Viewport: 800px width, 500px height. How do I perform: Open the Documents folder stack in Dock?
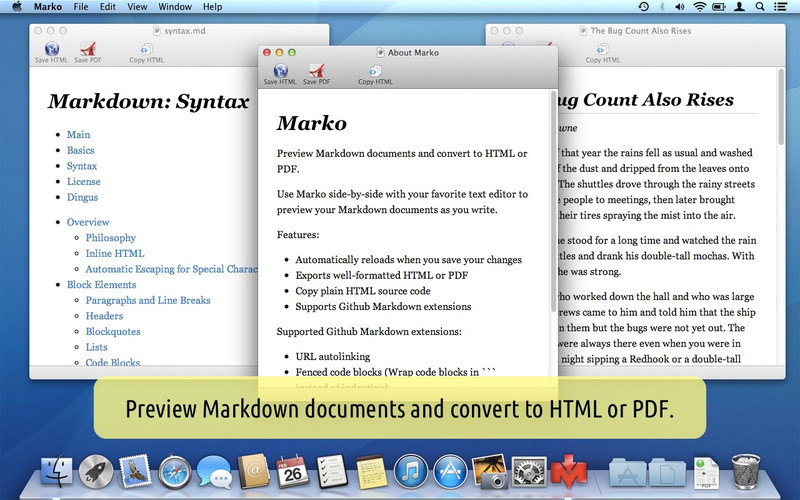point(667,472)
